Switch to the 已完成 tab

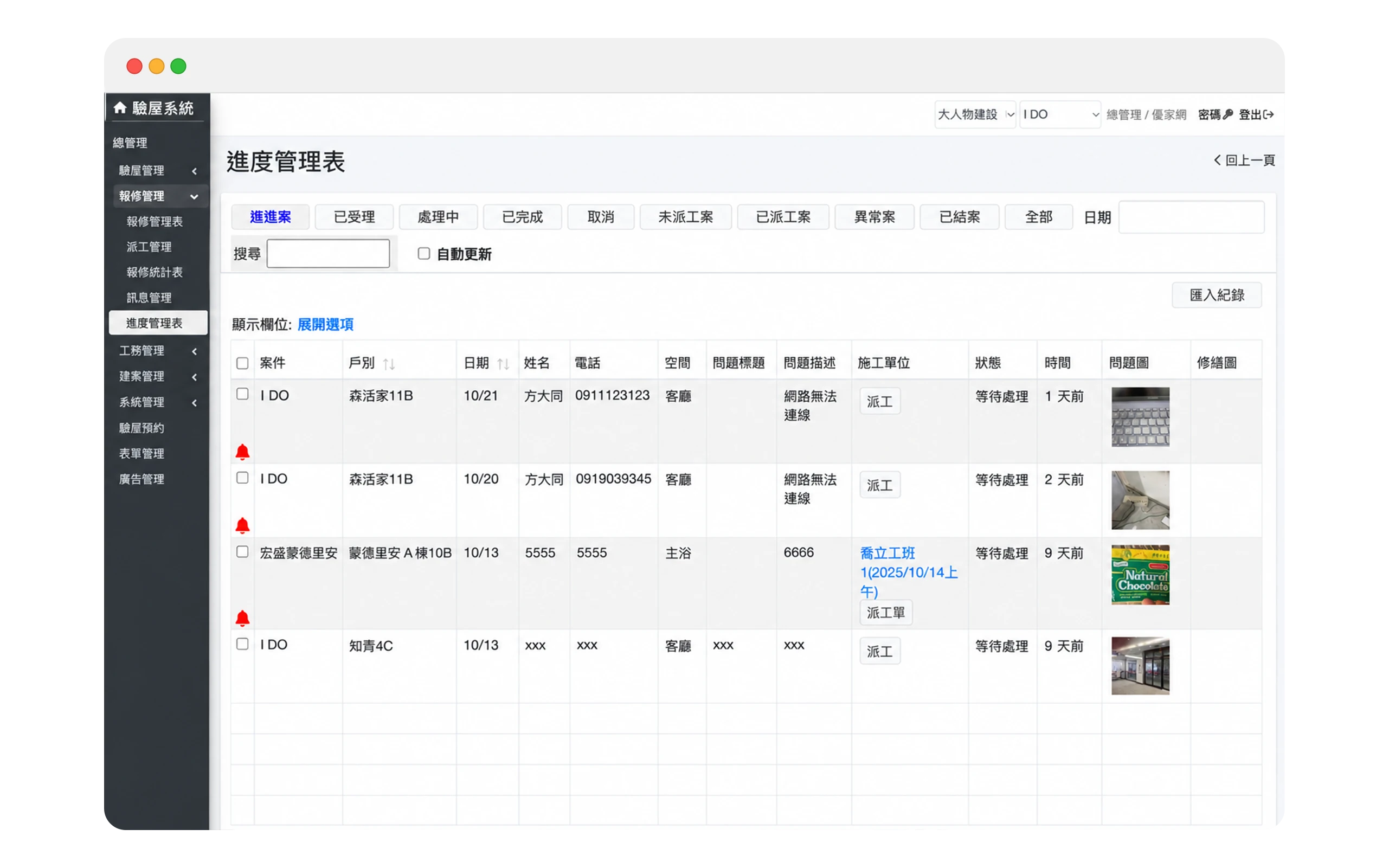[x=522, y=217]
